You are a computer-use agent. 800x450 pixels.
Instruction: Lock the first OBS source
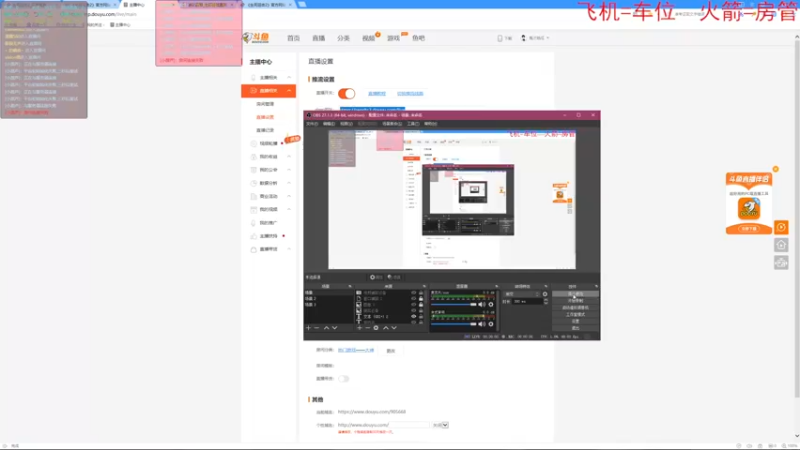421,293
